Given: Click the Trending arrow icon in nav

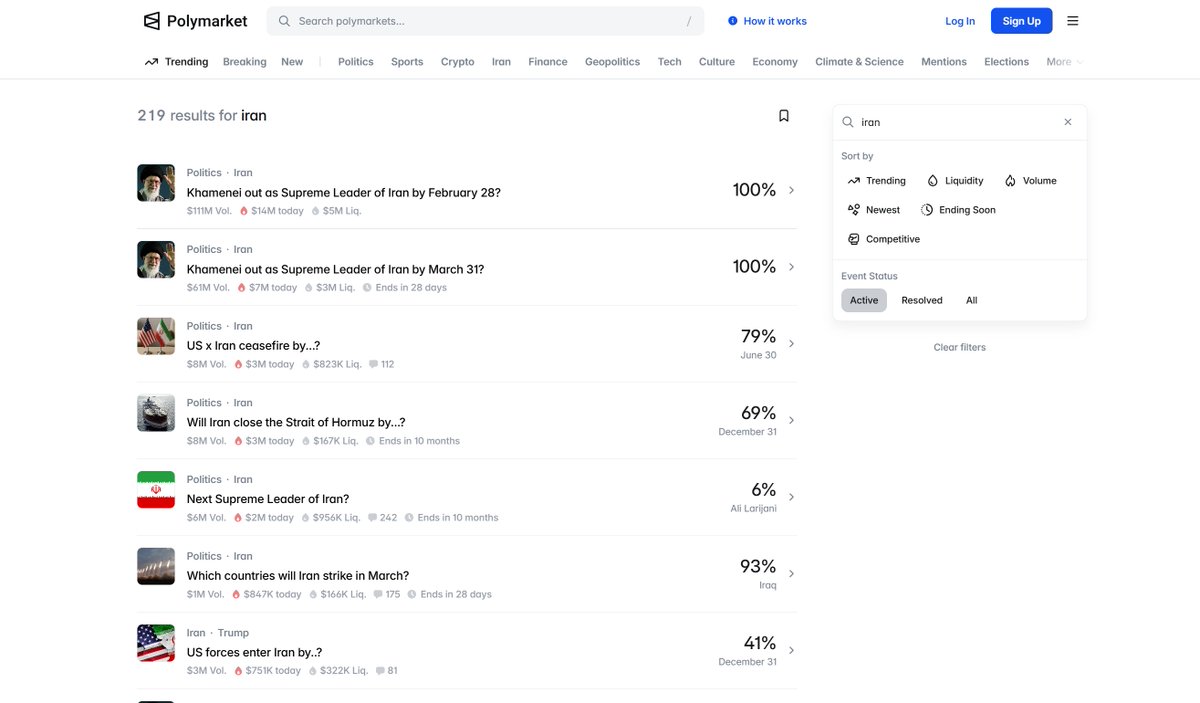Looking at the screenshot, I should (151, 62).
